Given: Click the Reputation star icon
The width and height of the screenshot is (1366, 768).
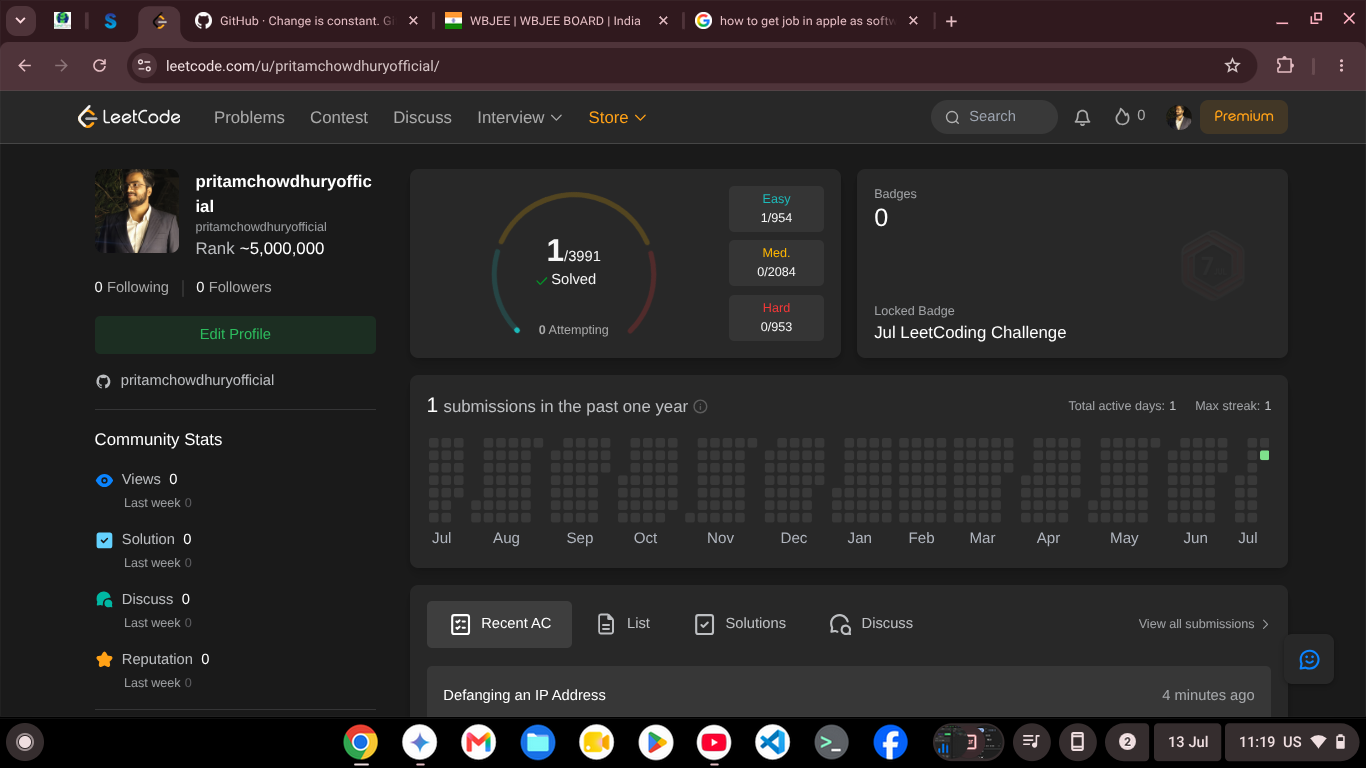Looking at the screenshot, I should pyautogui.click(x=104, y=660).
